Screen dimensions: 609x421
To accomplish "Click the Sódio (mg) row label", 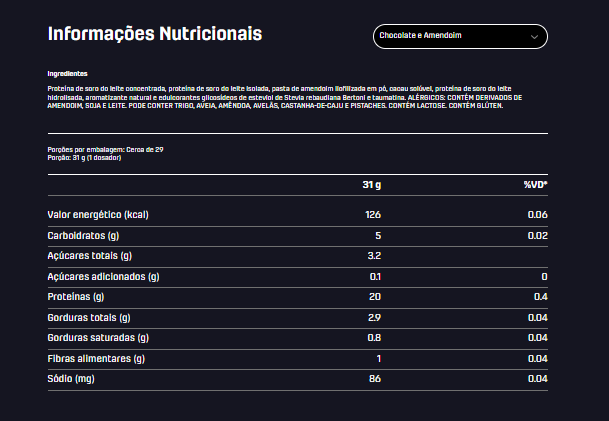I will (73, 379).
